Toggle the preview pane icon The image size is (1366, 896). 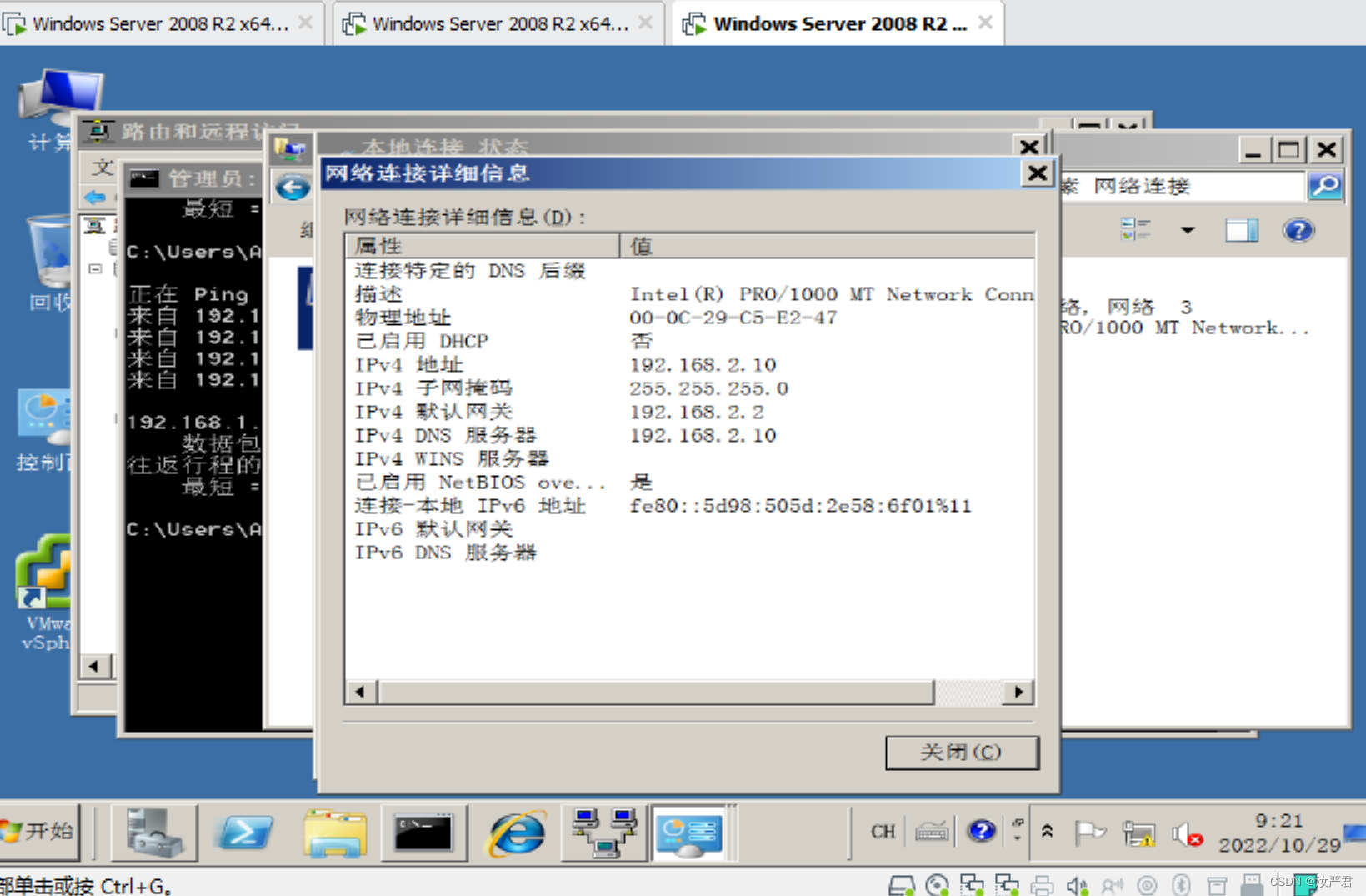pos(1242,230)
